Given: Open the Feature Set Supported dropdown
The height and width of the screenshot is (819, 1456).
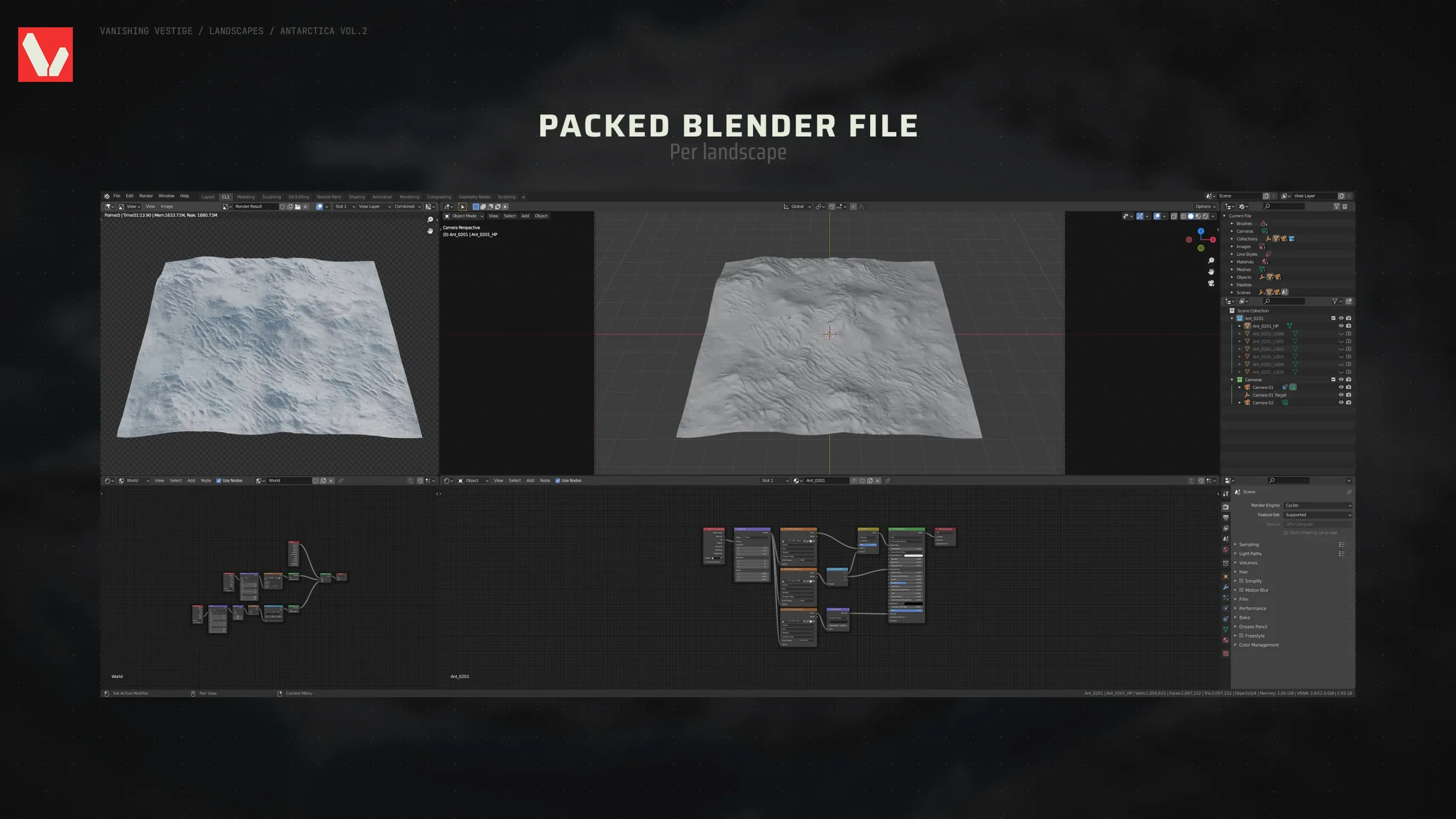Looking at the screenshot, I should [1318, 515].
